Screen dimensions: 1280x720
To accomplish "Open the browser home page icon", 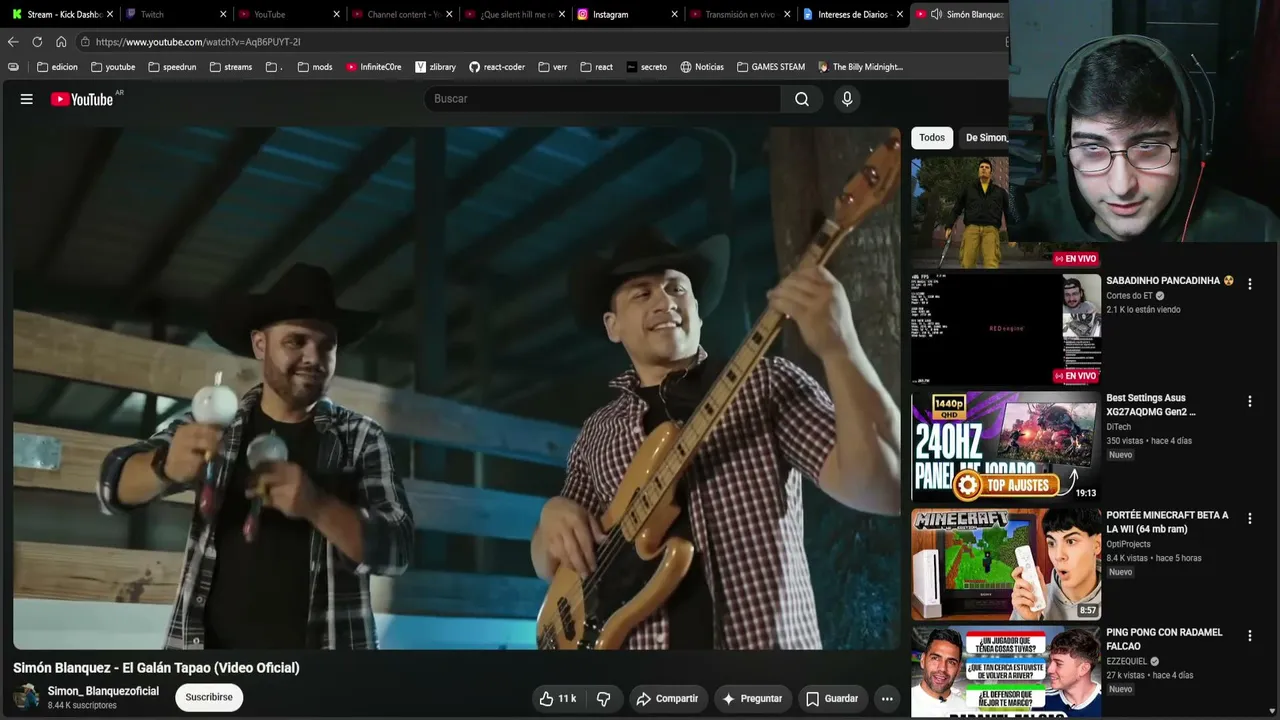I will click(61, 42).
